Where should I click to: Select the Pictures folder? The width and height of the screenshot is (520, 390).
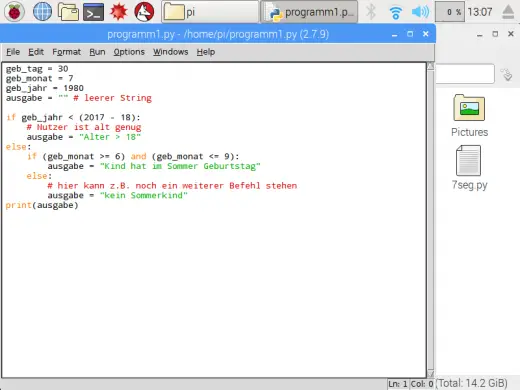(469, 115)
